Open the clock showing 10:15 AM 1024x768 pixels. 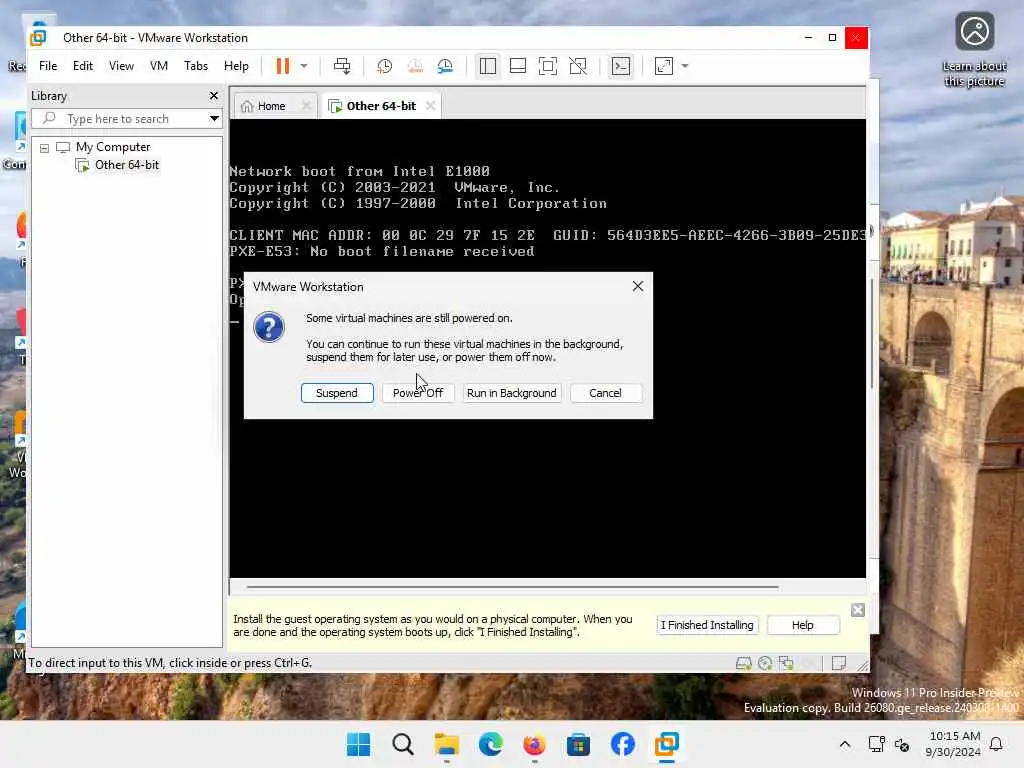pyautogui.click(x=953, y=744)
